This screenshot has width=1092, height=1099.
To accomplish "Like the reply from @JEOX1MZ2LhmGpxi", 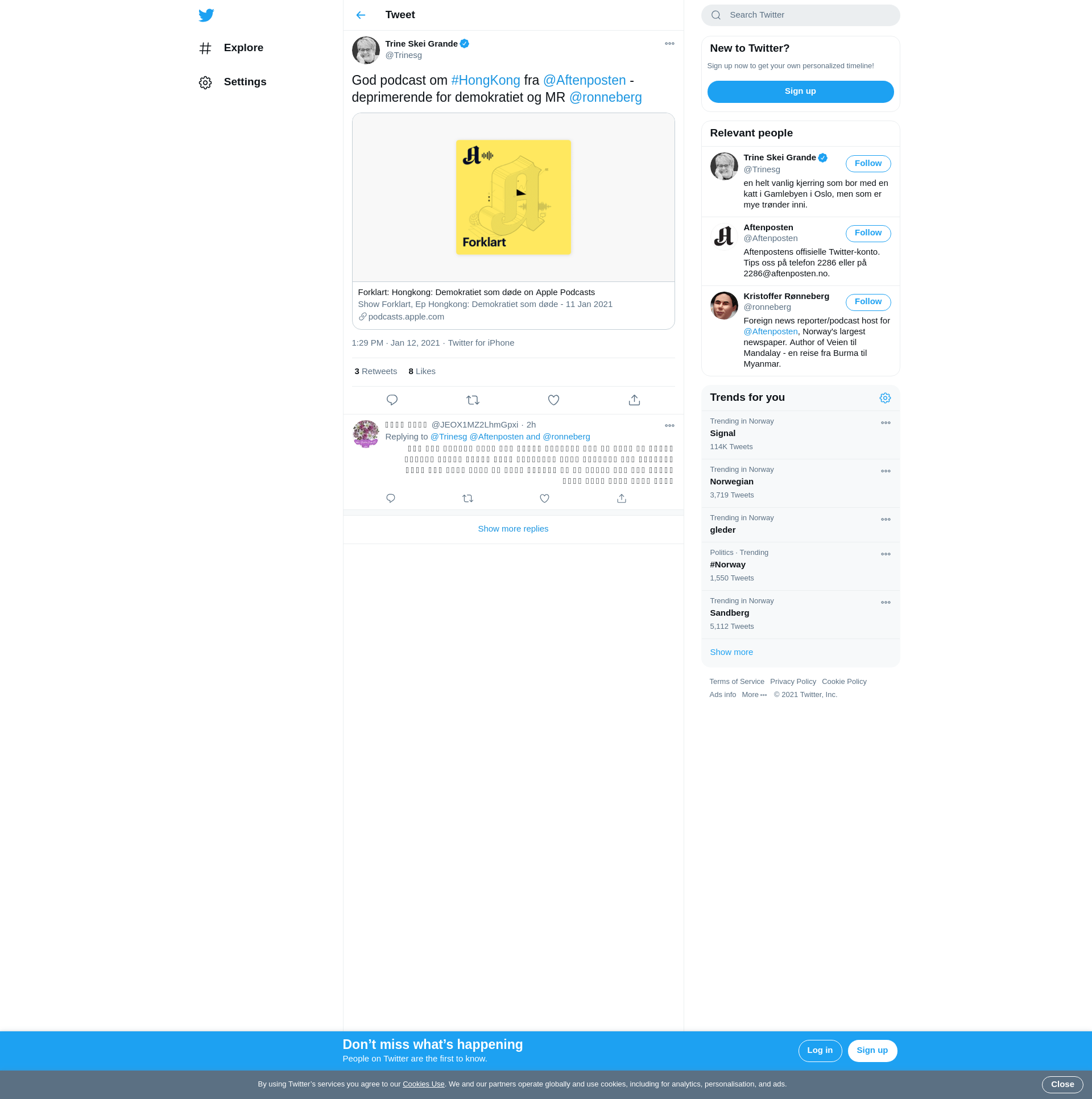I will pos(544,498).
